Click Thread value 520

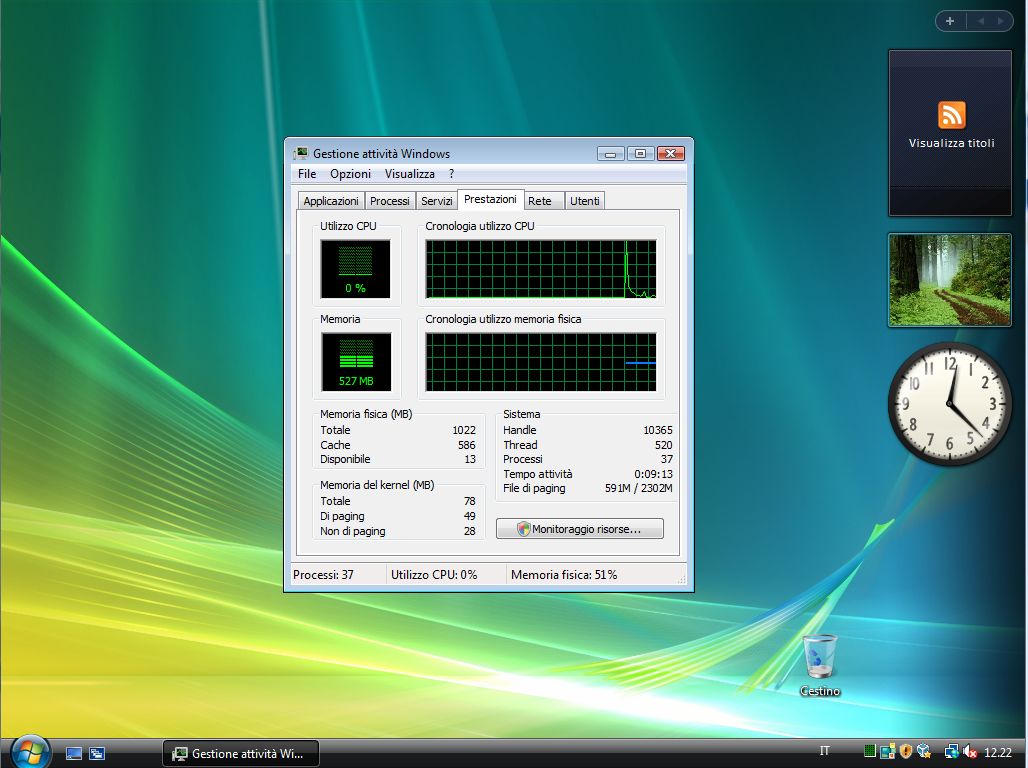tap(663, 445)
